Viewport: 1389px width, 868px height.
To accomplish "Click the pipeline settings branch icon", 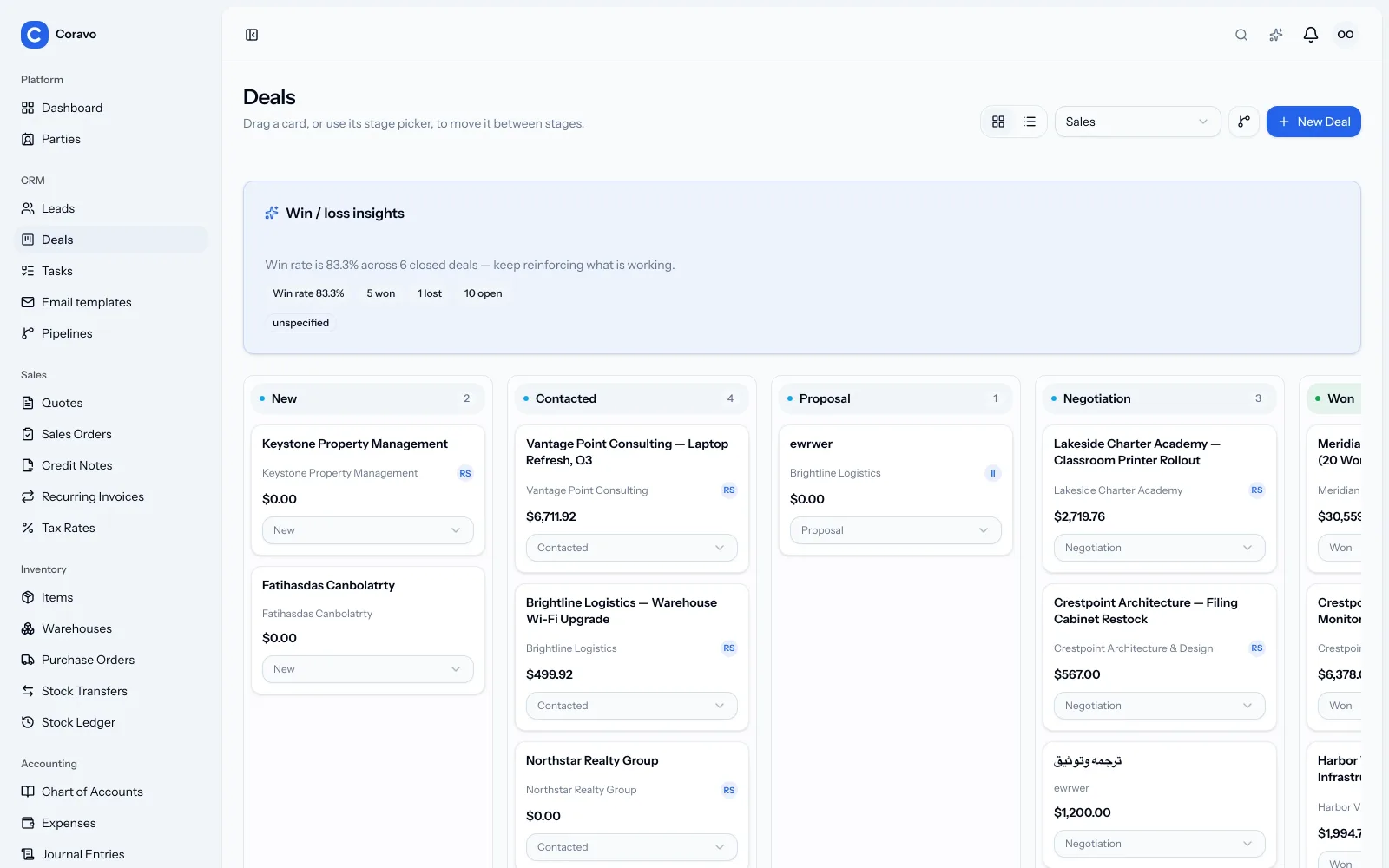I will (x=1244, y=122).
